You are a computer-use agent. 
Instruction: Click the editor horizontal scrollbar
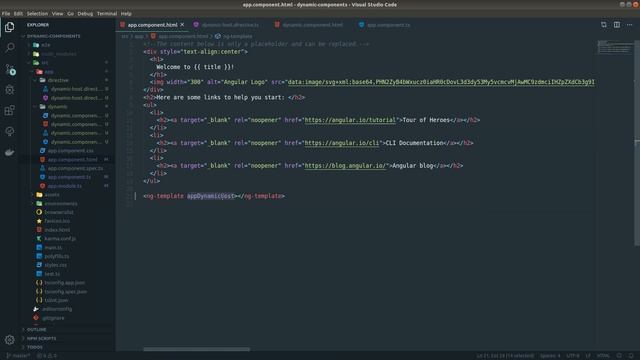click(196, 349)
